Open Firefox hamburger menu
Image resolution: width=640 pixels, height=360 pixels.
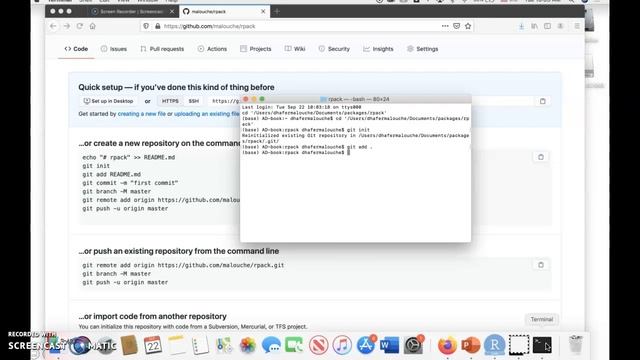(x=577, y=26)
